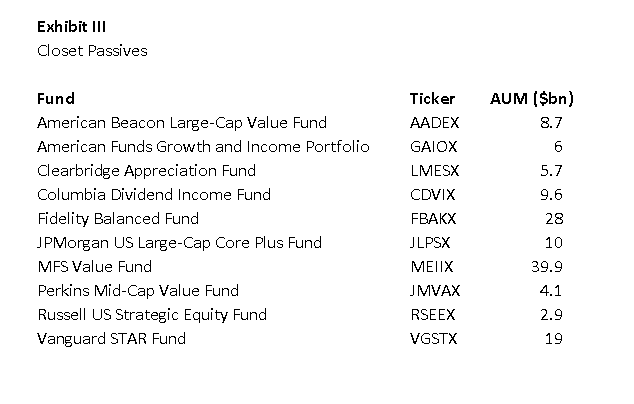This screenshot has width=634, height=404.
Task: Select the Vanguard STAR Fund entry
Action: [111, 339]
